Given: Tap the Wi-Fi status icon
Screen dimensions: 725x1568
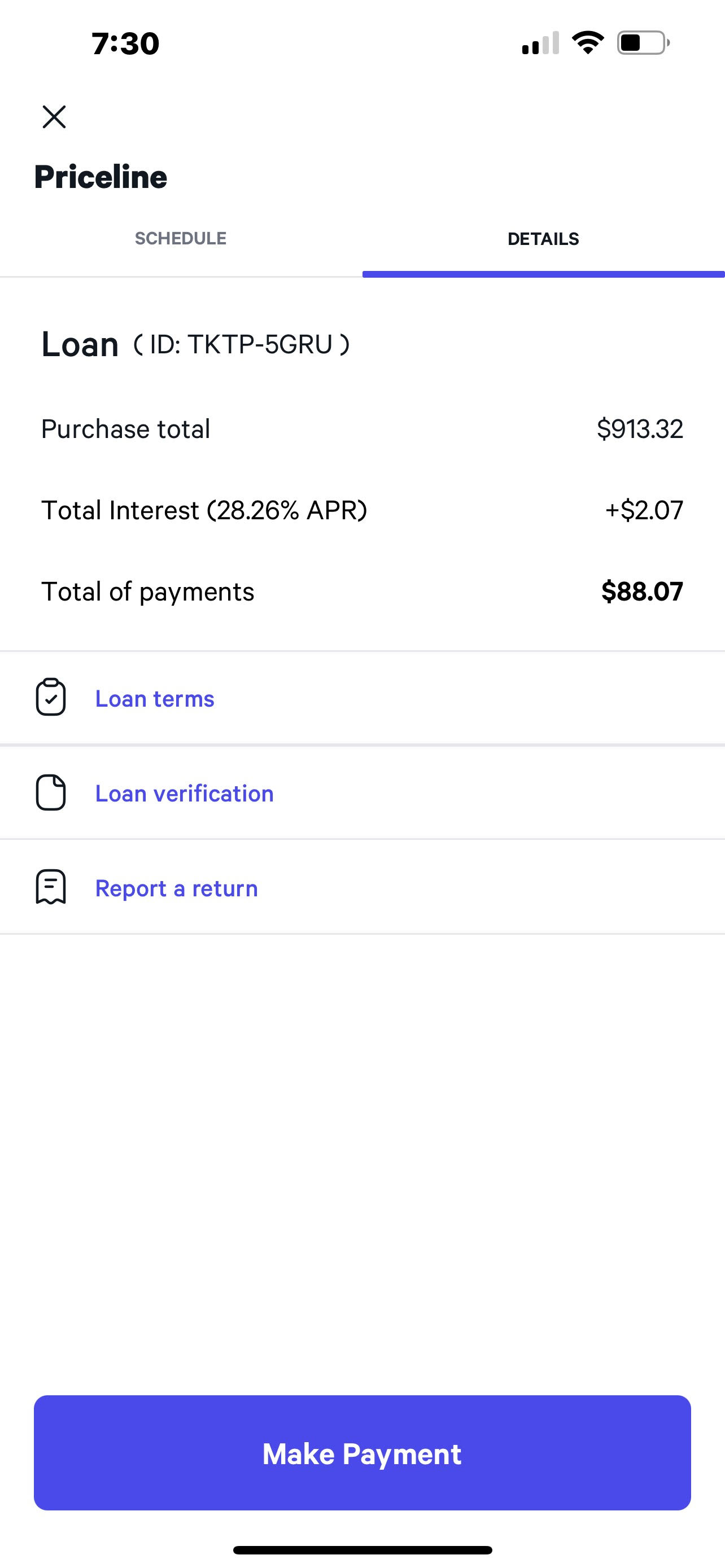Looking at the screenshot, I should [587, 42].
